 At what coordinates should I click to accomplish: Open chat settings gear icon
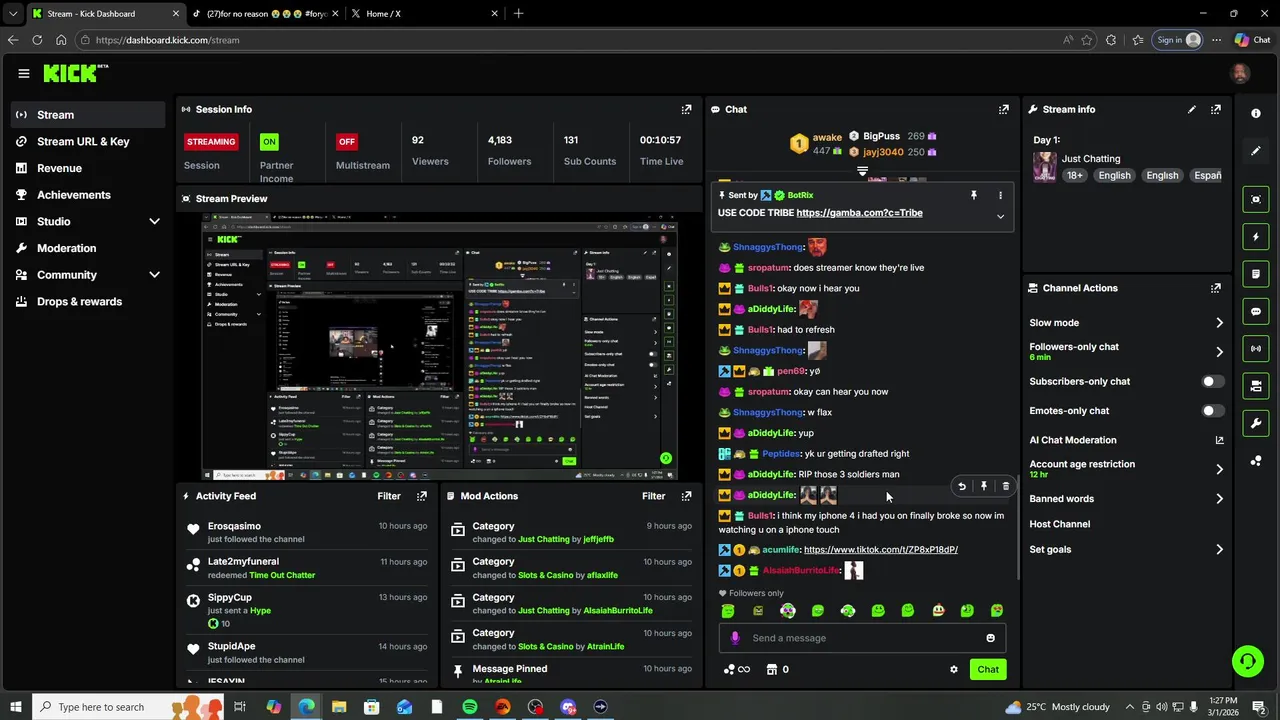[x=954, y=669]
